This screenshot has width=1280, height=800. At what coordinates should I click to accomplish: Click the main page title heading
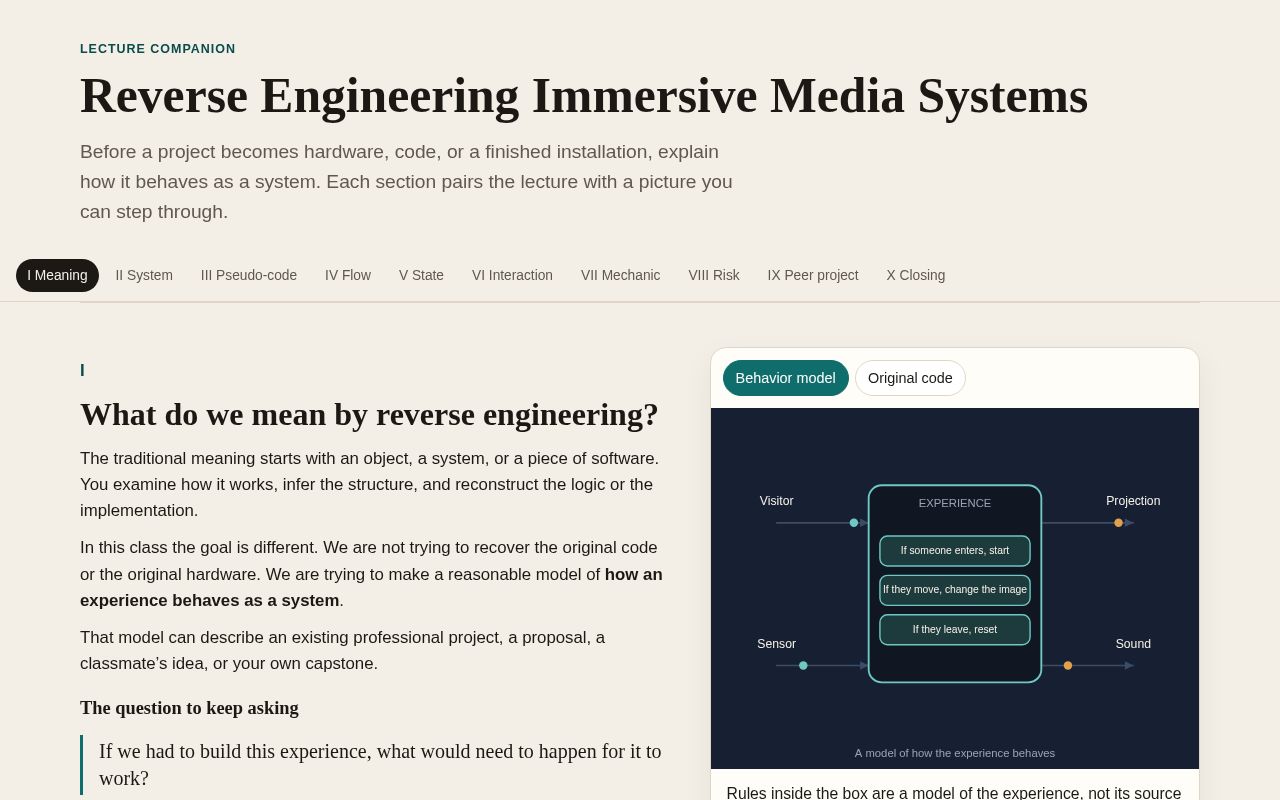584,96
